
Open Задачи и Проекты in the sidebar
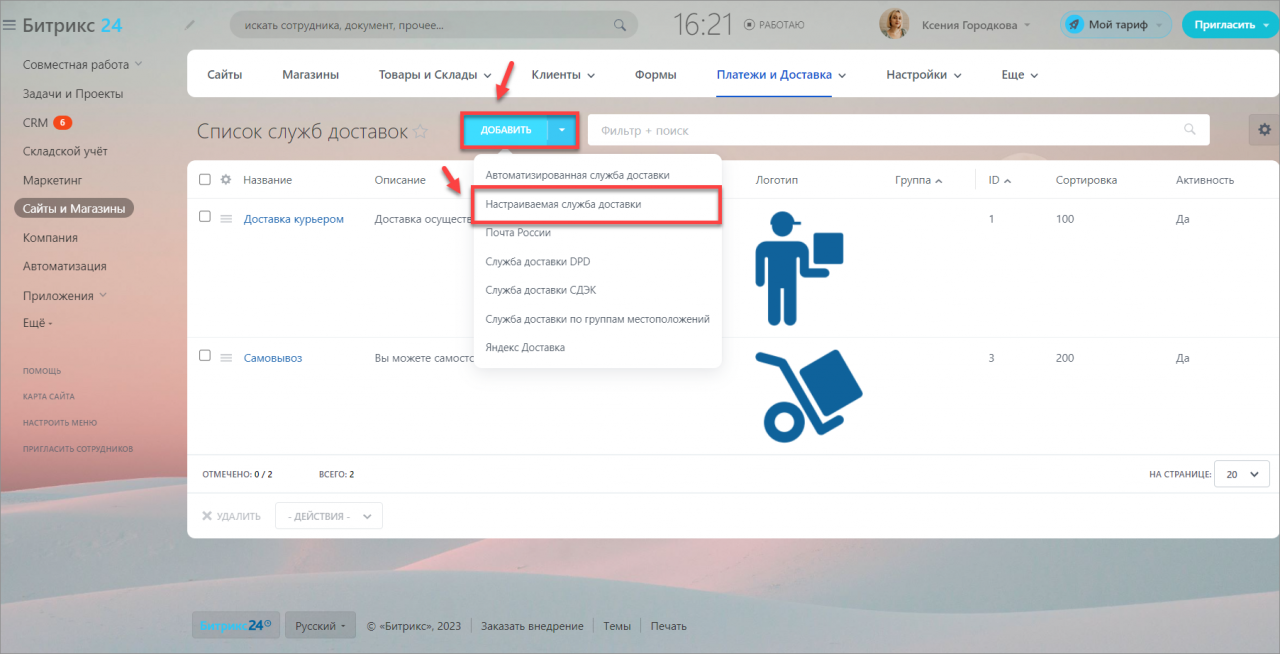(x=73, y=94)
